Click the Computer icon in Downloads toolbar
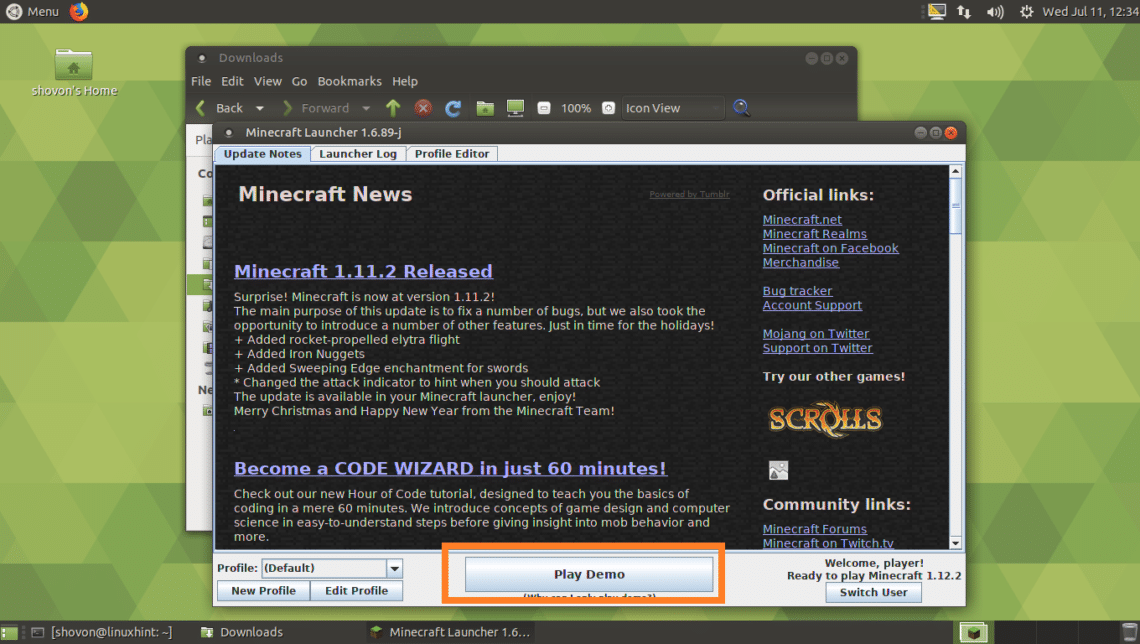The image size is (1140, 644). [x=515, y=108]
